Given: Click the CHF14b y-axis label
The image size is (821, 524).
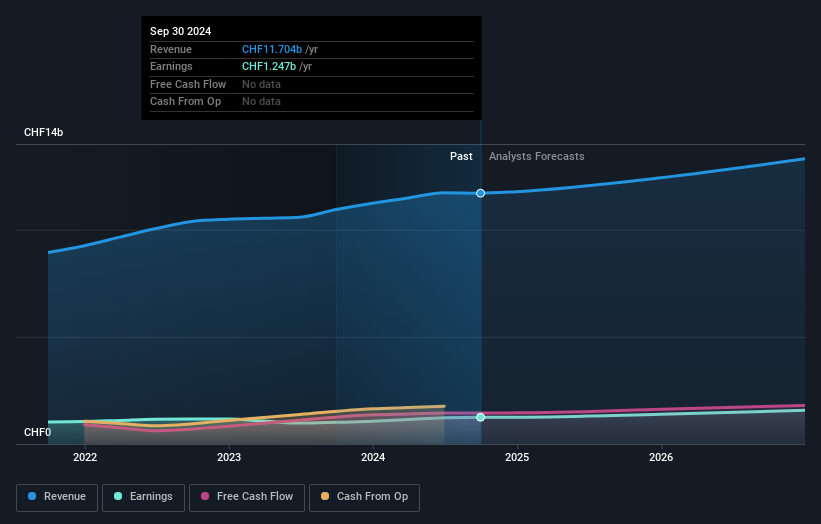Looking at the screenshot, I should 43,132.
